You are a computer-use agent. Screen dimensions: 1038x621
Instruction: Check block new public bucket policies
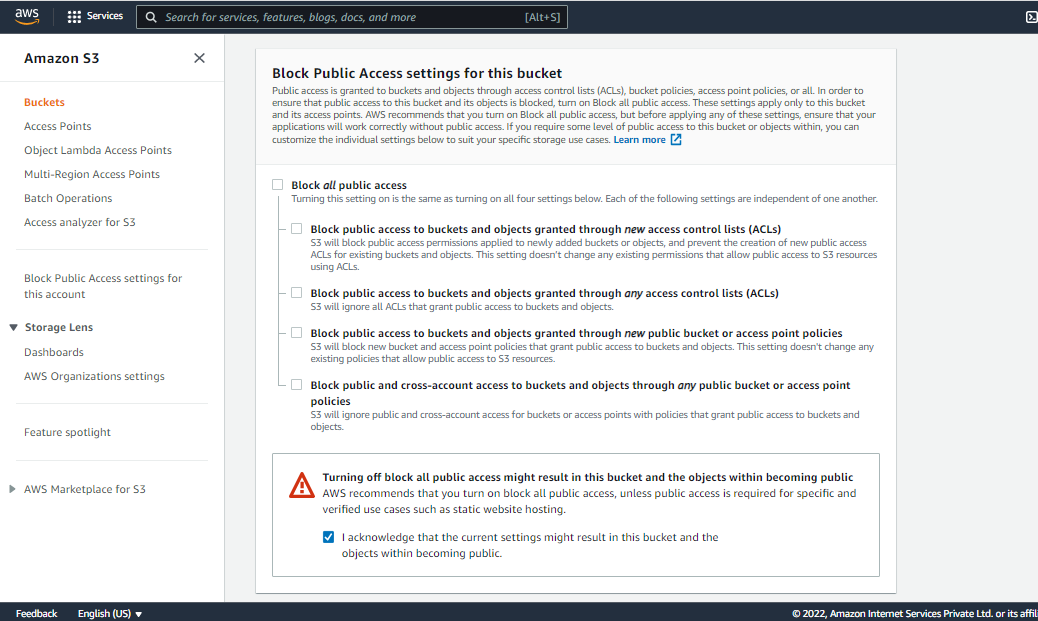click(296, 333)
